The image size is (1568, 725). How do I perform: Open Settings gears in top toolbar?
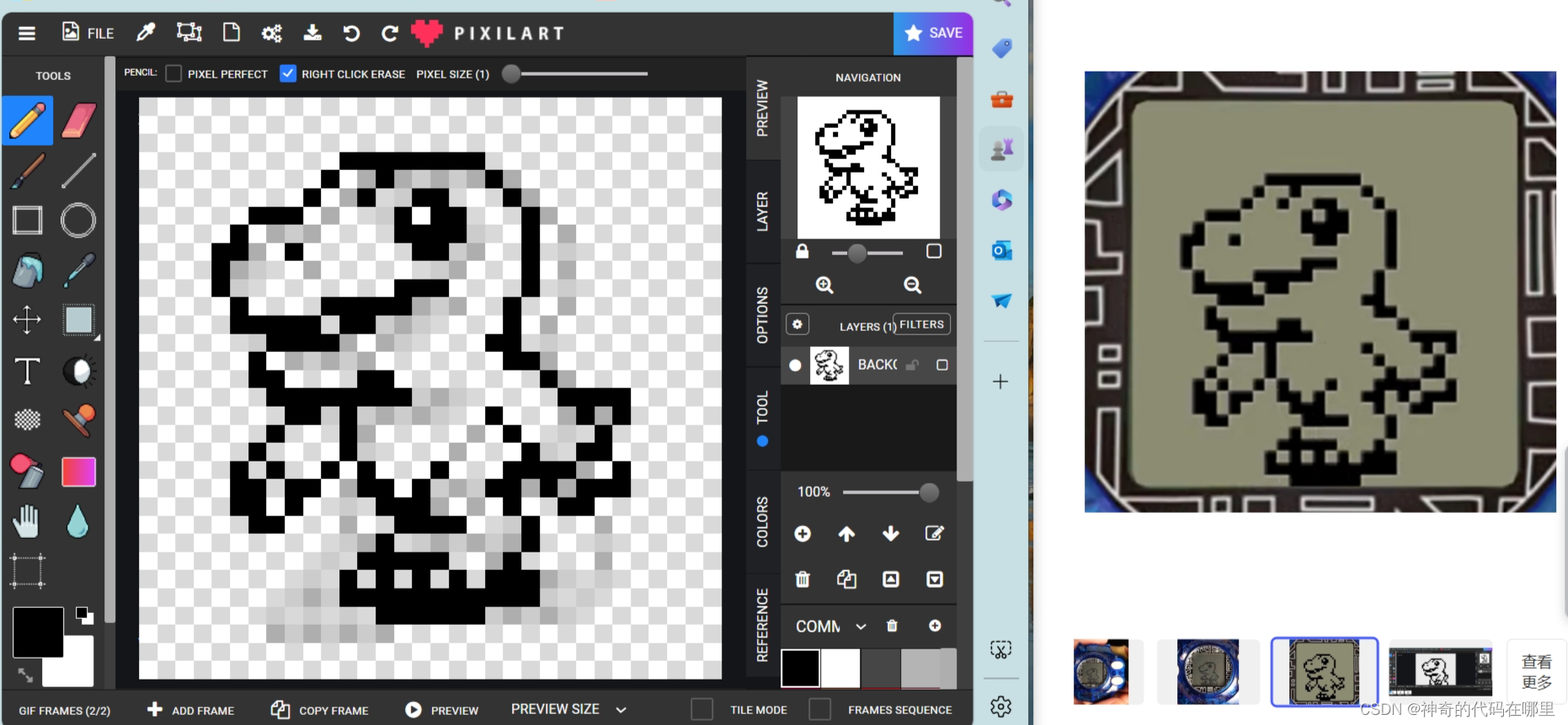point(271,34)
